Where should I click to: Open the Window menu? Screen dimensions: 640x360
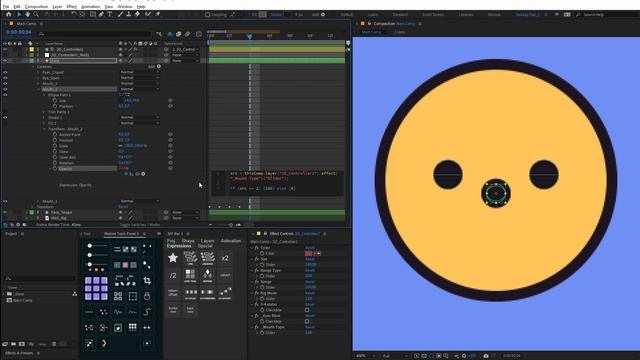[124, 7]
